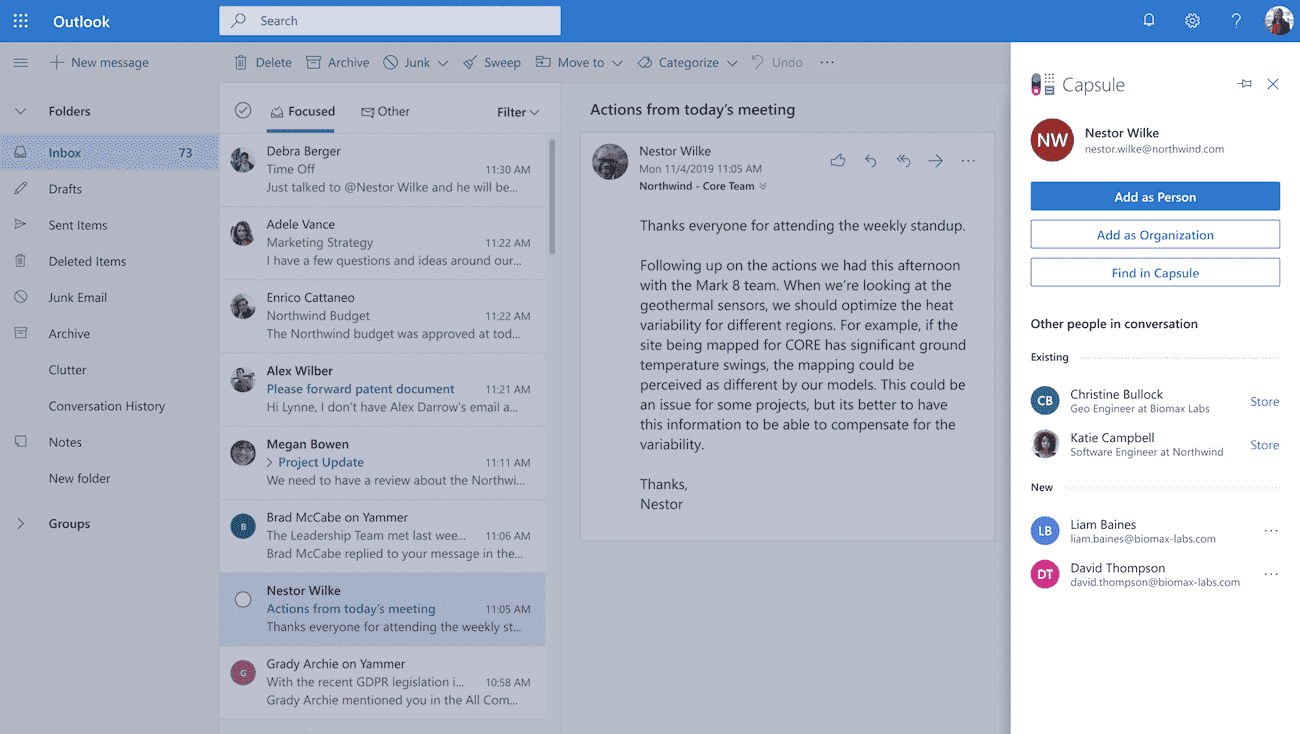Click the Search input field
Image resolution: width=1300 pixels, height=734 pixels.
(x=390, y=20)
